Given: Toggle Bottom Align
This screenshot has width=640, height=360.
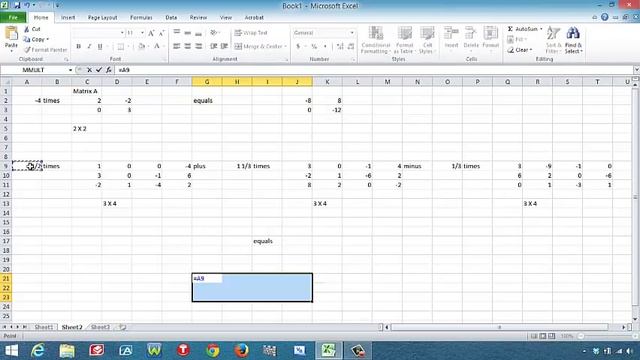Looking at the screenshot, I should point(199,33).
